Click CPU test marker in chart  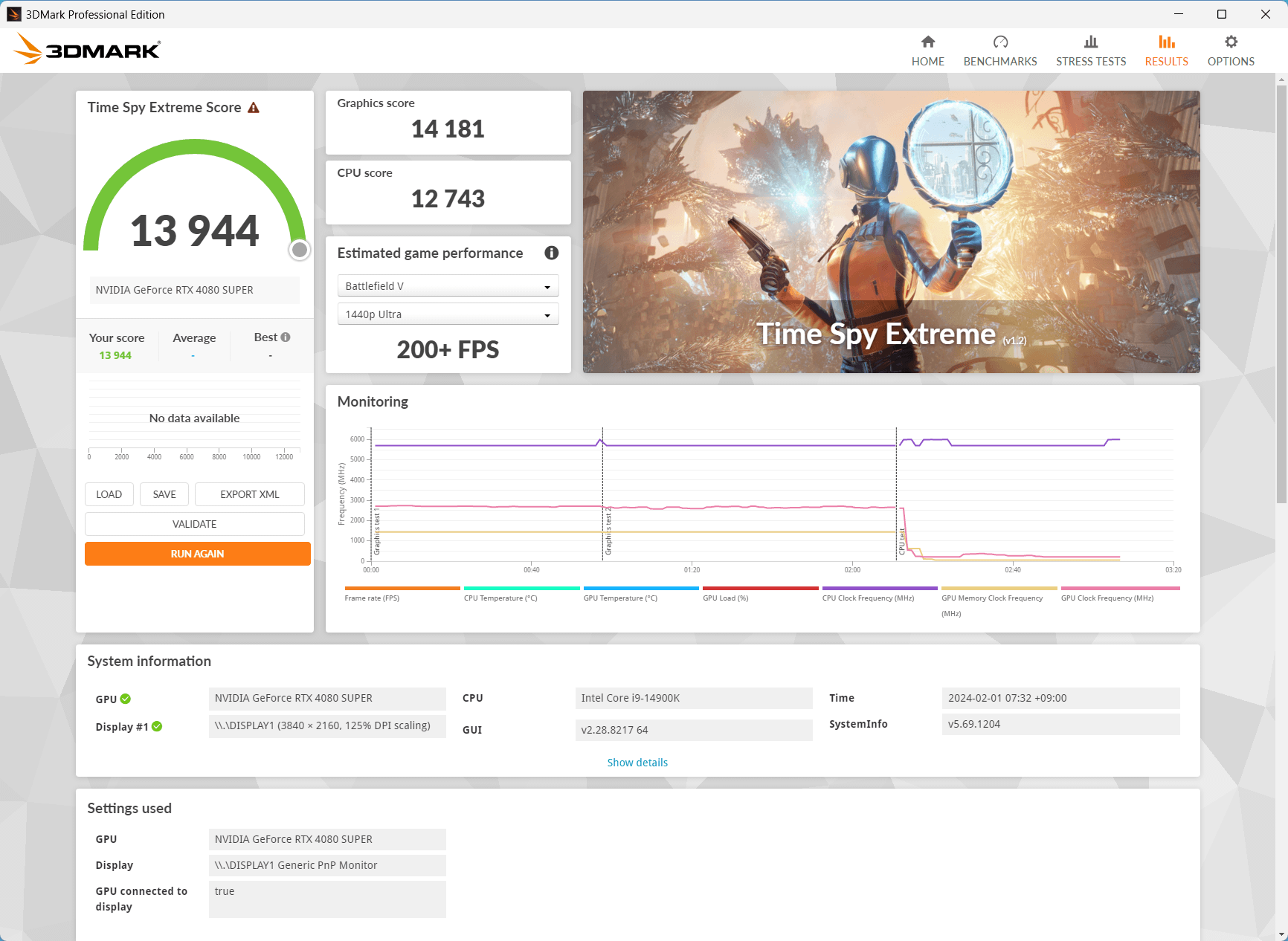tap(901, 541)
